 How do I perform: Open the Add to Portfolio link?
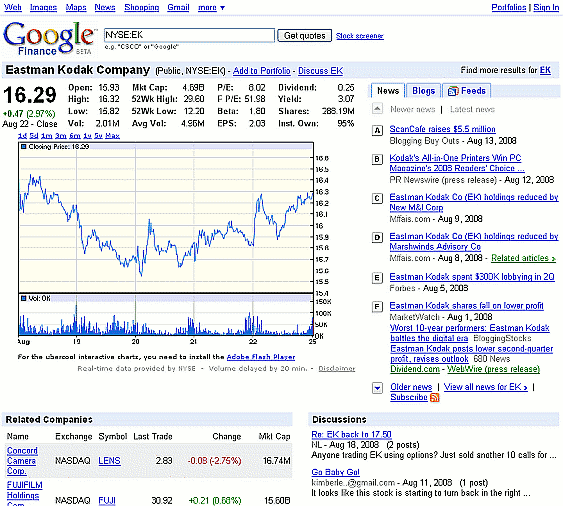[261, 71]
